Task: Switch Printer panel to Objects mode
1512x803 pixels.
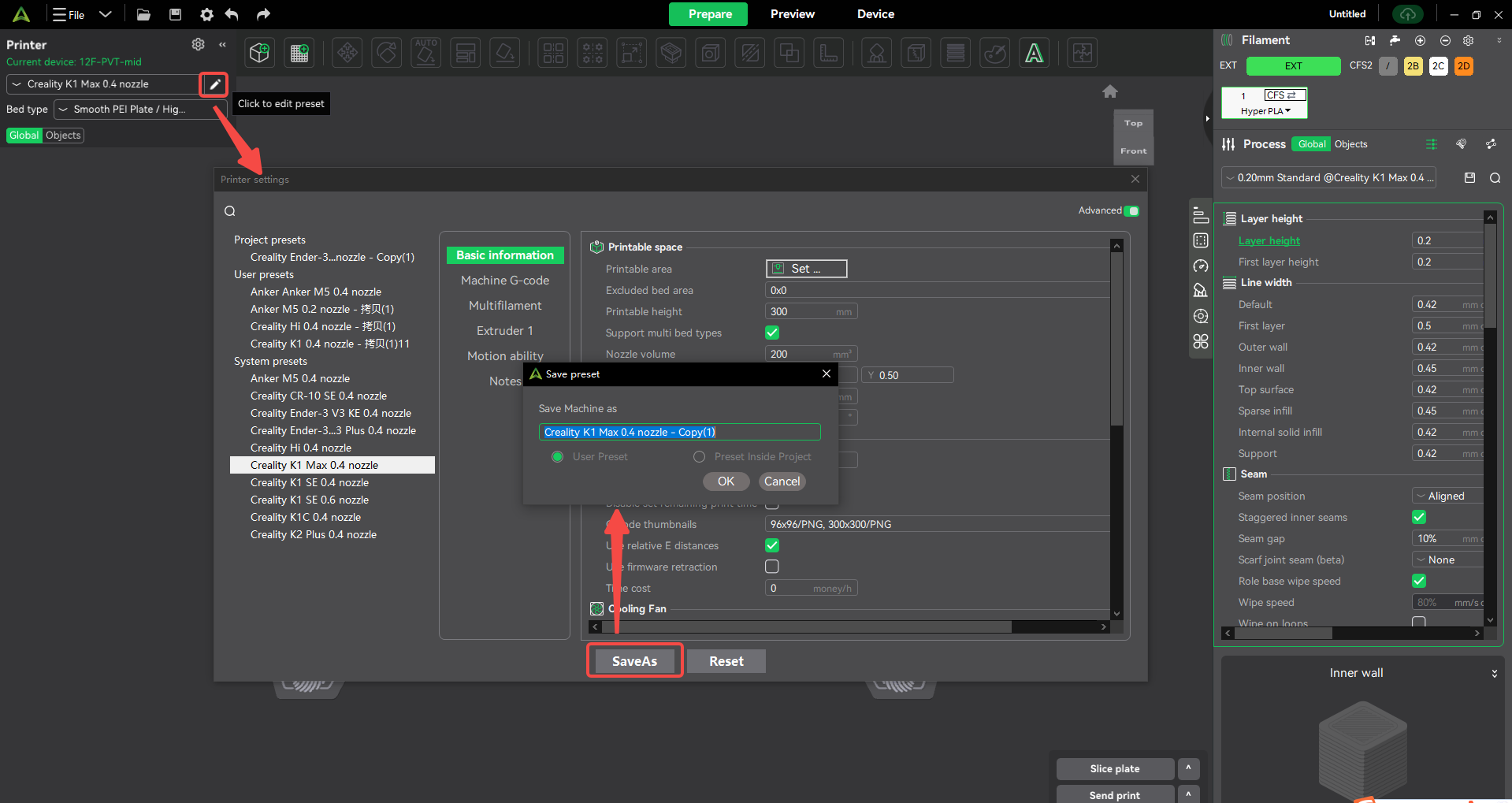Action: (63, 136)
